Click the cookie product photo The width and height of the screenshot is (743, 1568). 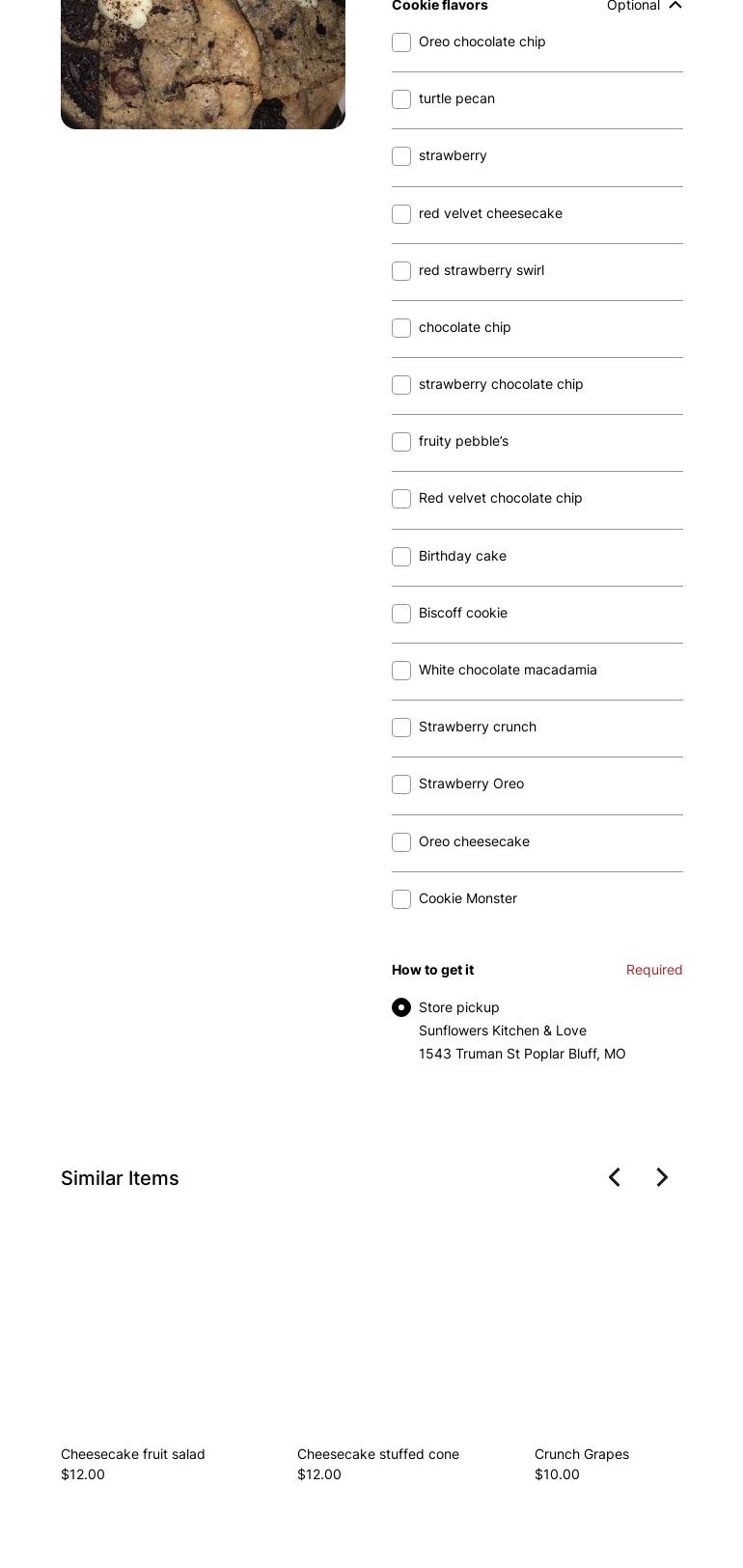point(203,64)
